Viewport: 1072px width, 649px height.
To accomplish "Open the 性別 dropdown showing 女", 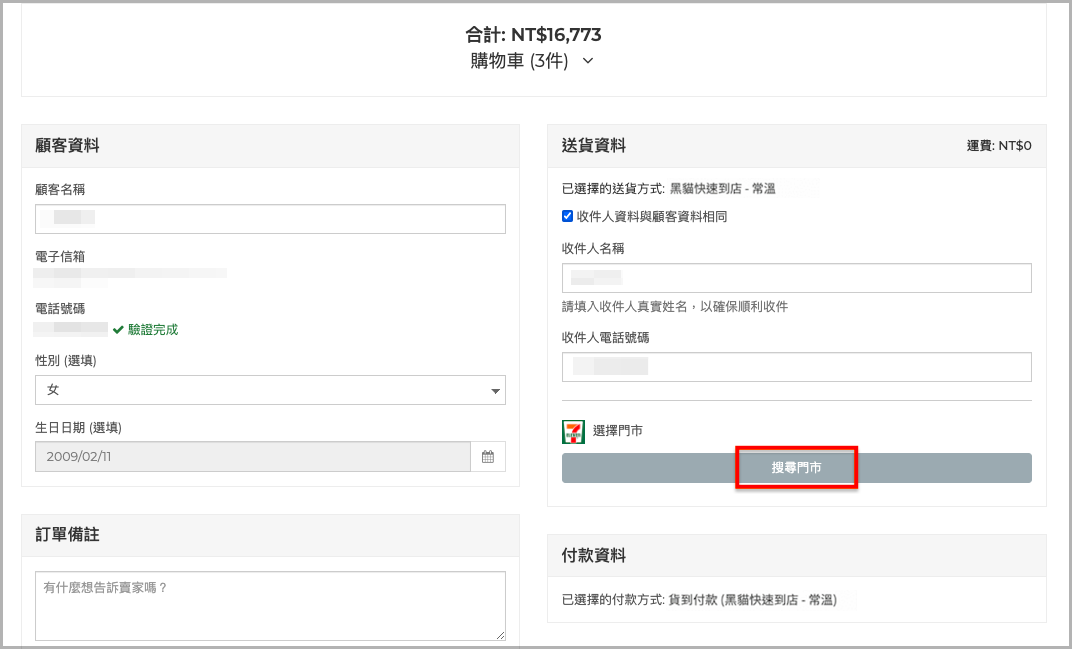I will (x=270, y=390).
